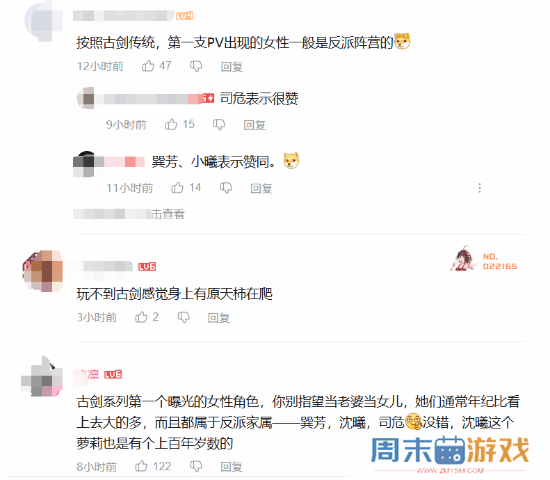Dislike the 原天柿在爬 comment
Image resolution: width=550 pixels, height=480 pixels.
tap(184, 317)
